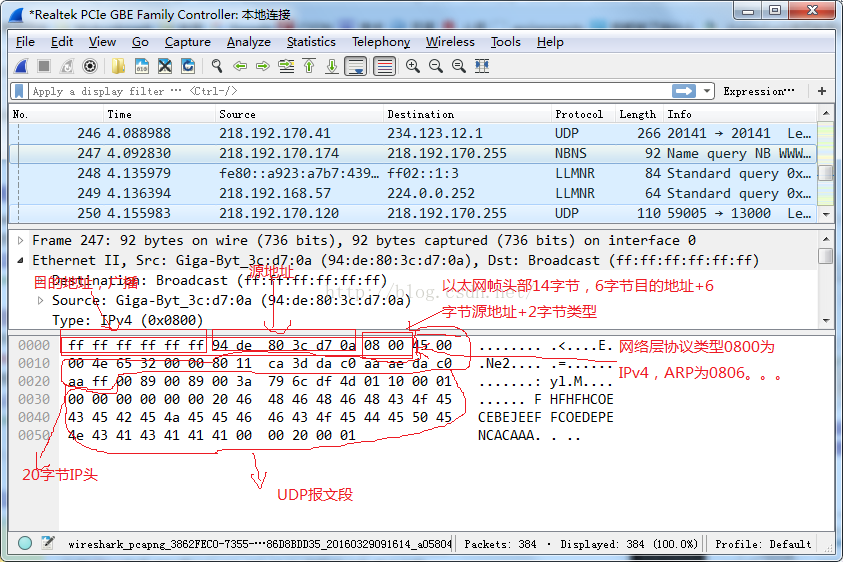Add a filter button with plus

click(x=821, y=91)
